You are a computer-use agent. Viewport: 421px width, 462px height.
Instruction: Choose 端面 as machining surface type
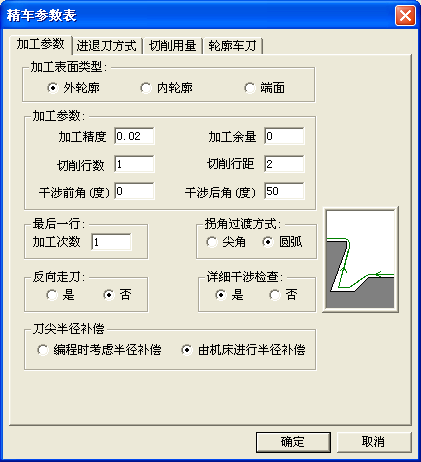click(264, 88)
